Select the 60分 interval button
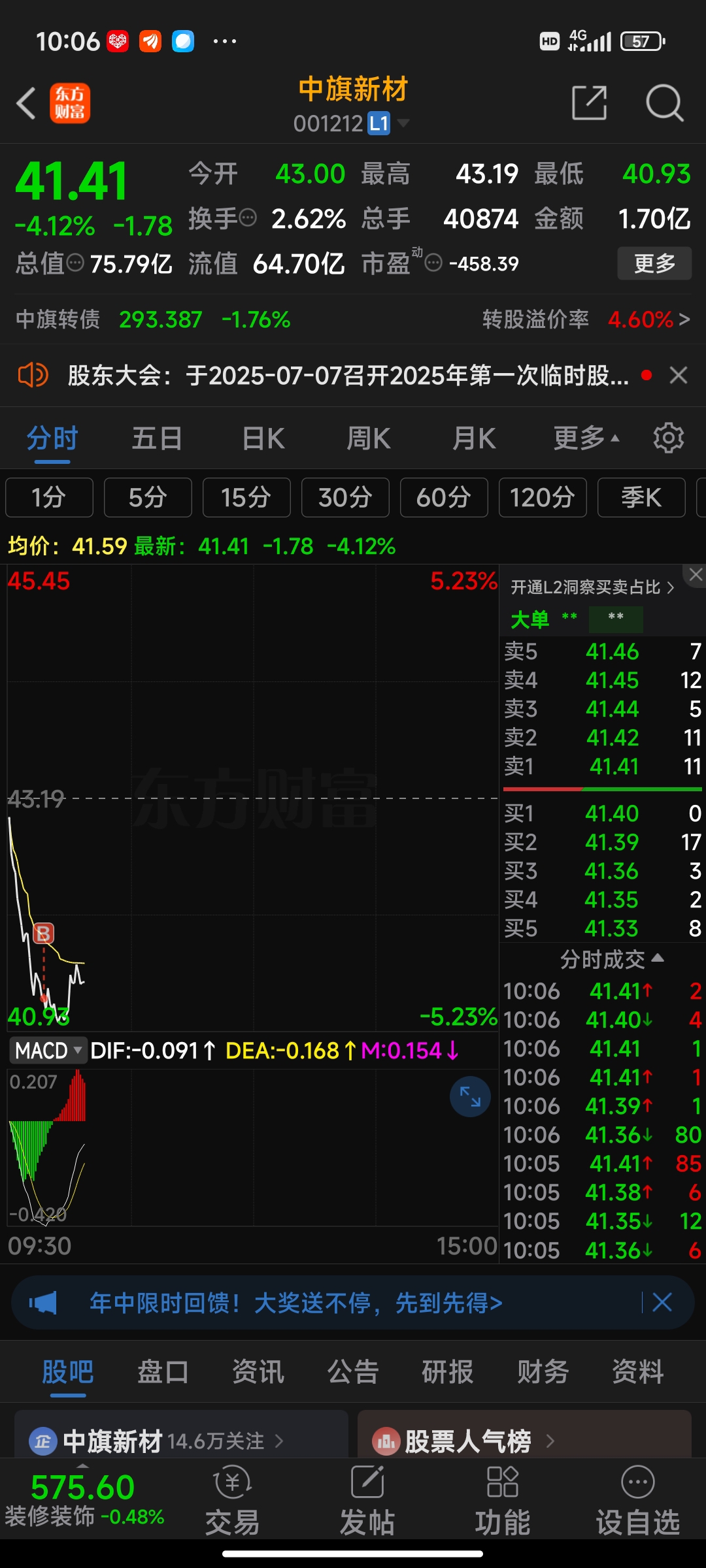 click(444, 497)
